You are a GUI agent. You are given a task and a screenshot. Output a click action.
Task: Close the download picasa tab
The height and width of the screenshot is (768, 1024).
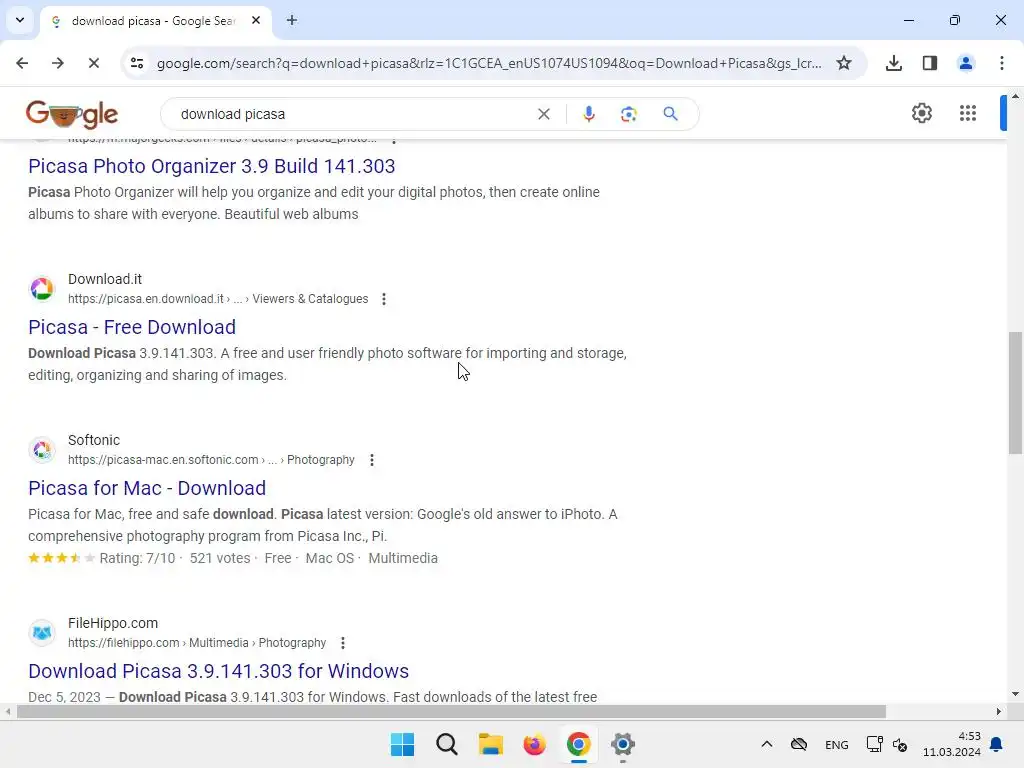tap(256, 20)
